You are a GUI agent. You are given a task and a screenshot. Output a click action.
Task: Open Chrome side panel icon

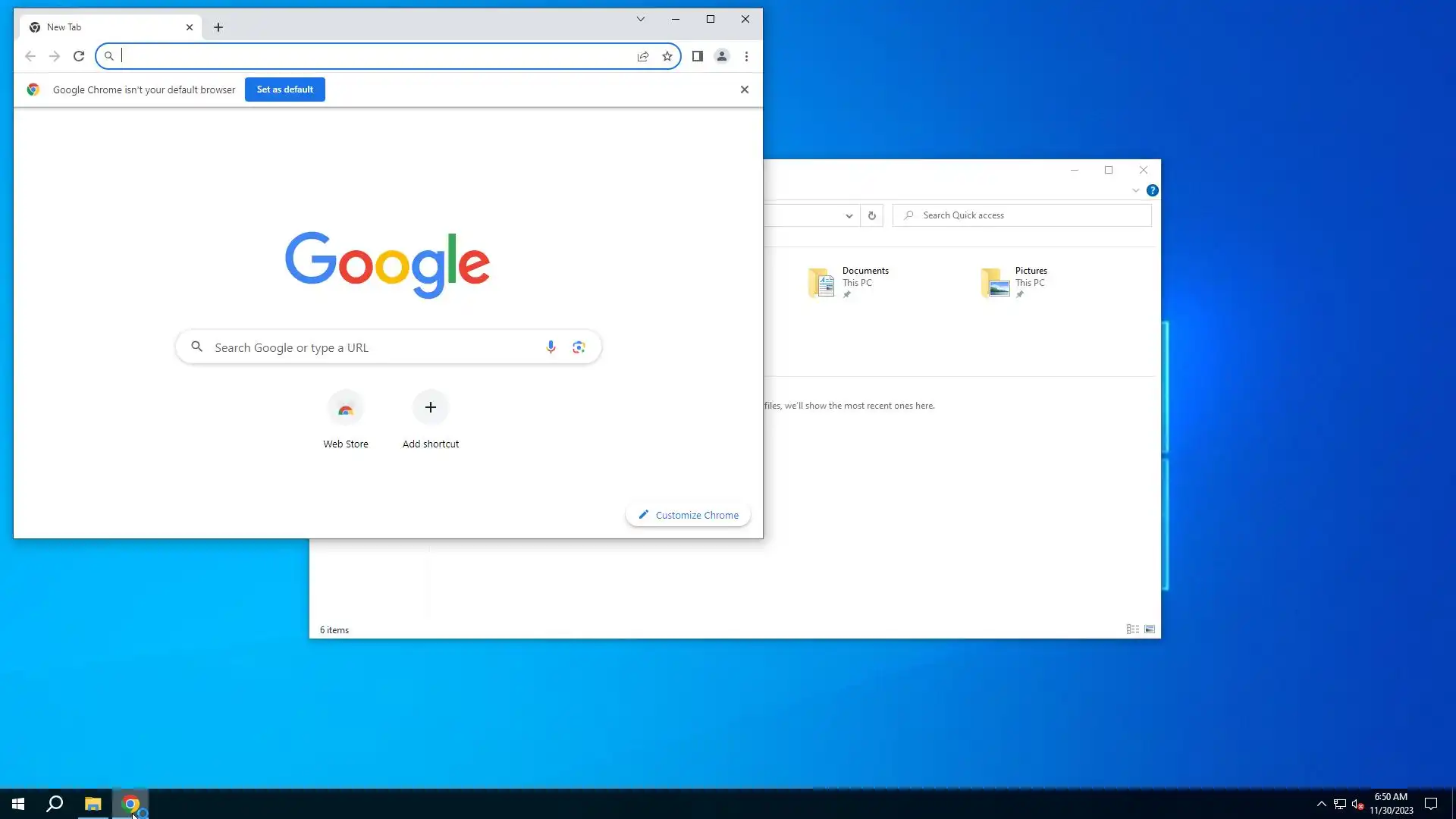point(698,56)
